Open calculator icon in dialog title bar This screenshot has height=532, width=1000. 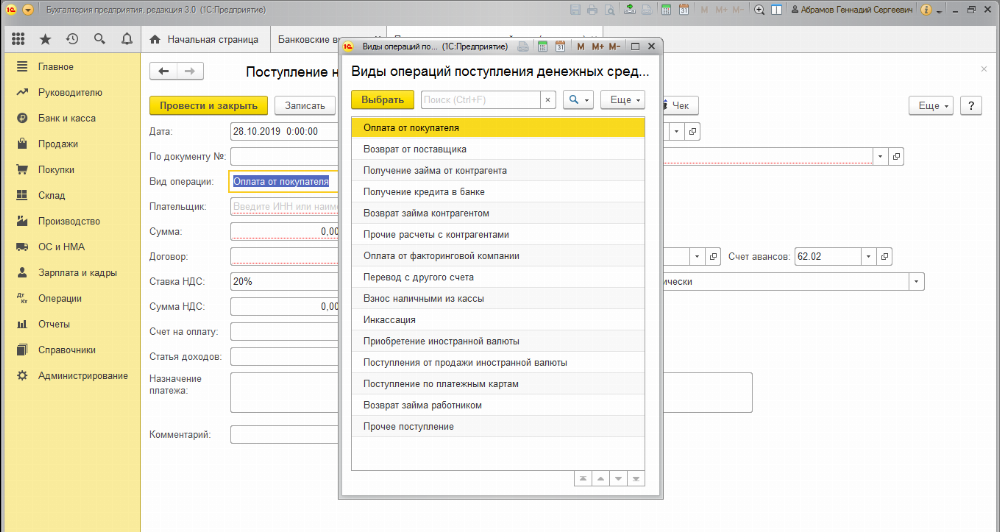click(541, 46)
